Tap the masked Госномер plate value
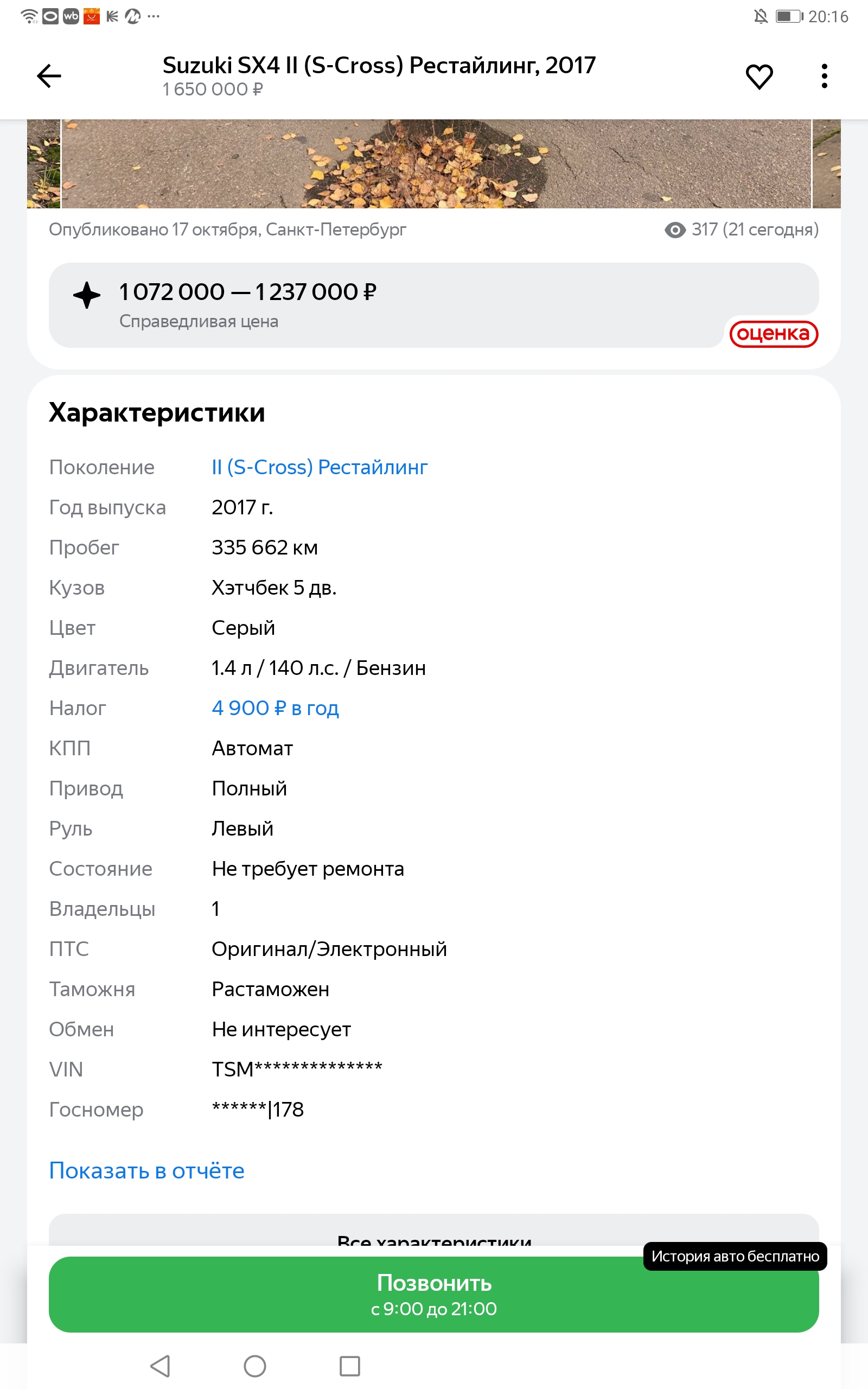Image resolution: width=868 pixels, height=1389 pixels. (x=257, y=1110)
